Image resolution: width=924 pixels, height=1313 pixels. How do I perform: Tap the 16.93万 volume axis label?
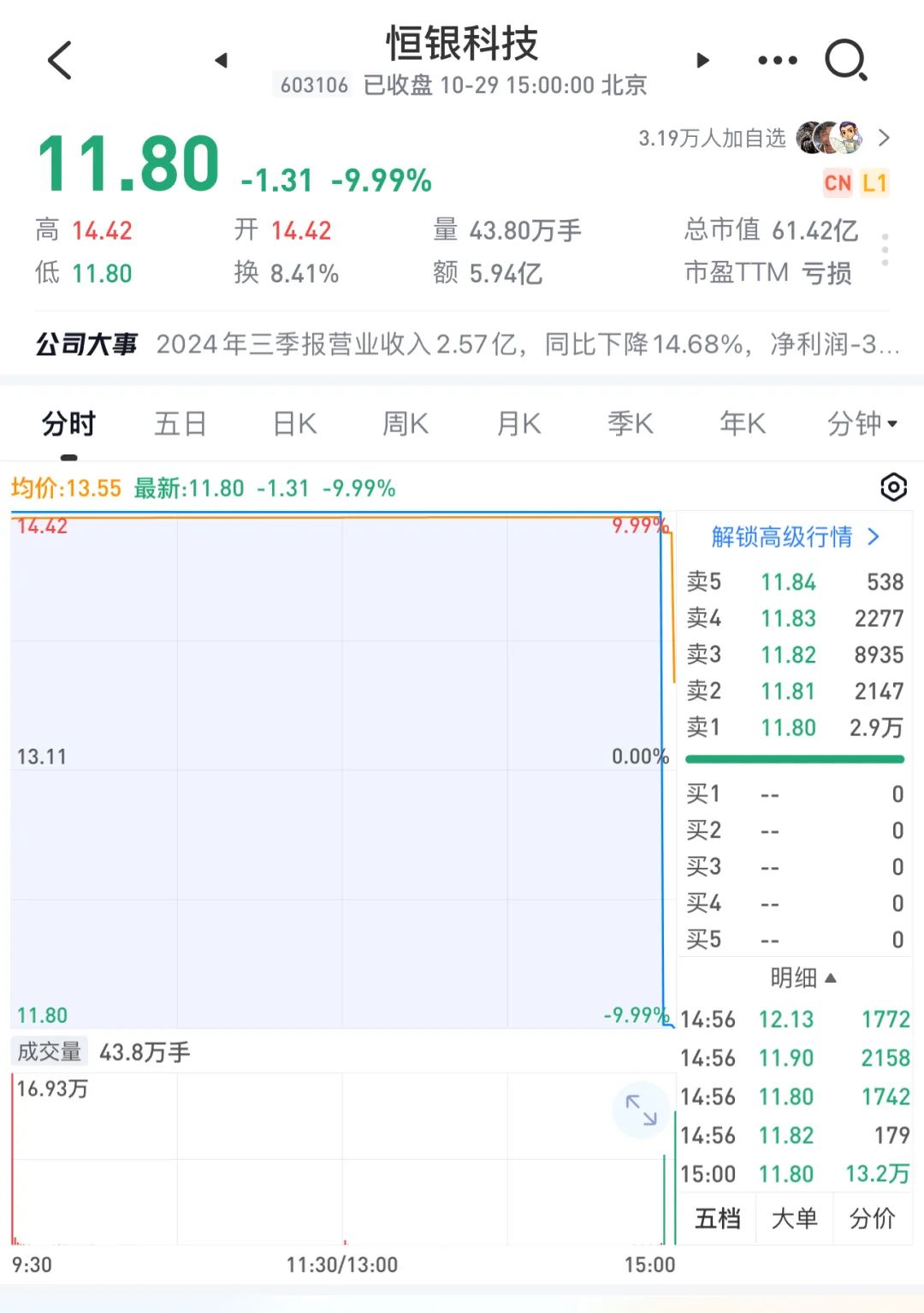click(x=52, y=1089)
